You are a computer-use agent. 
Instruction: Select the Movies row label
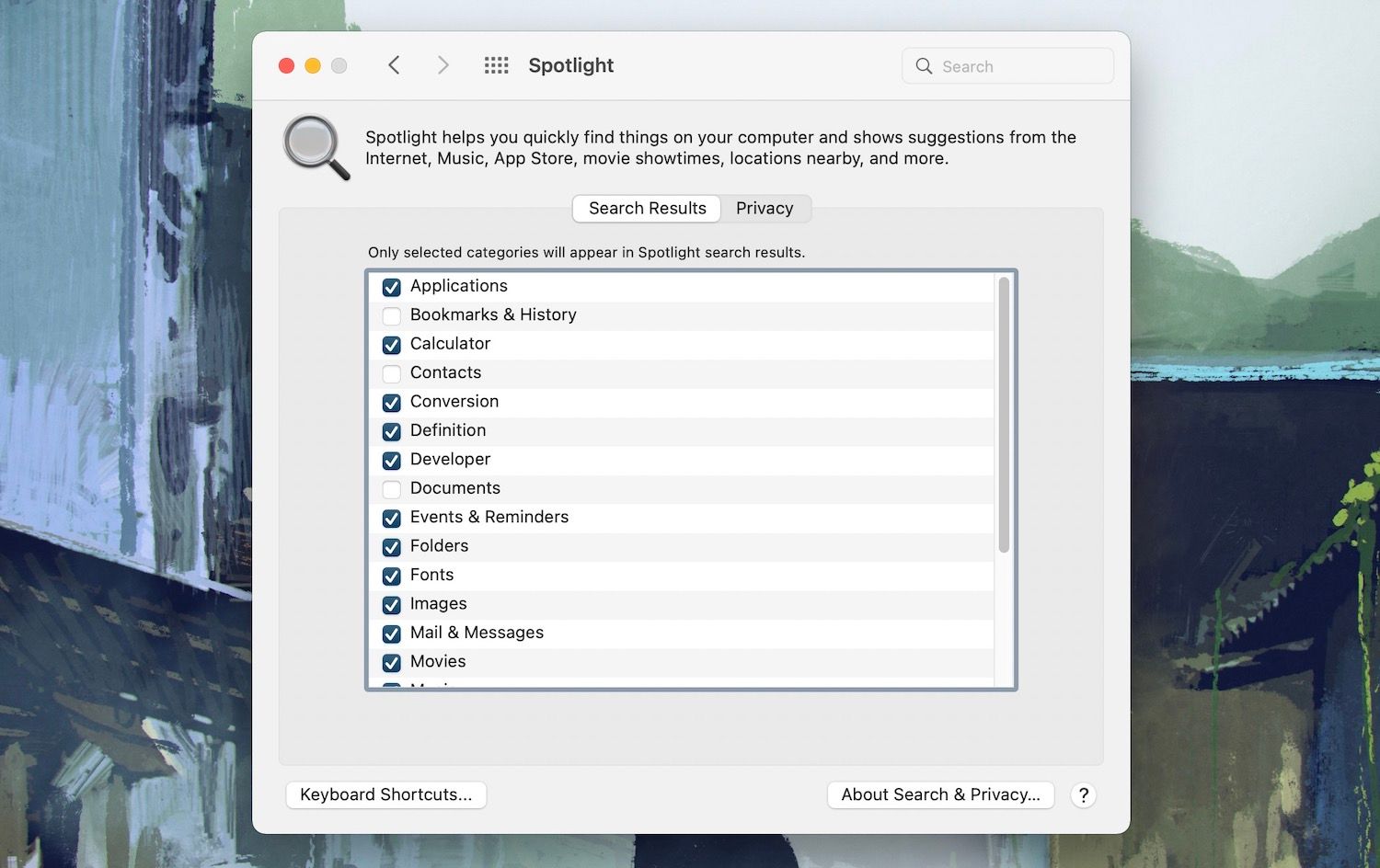click(438, 661)
